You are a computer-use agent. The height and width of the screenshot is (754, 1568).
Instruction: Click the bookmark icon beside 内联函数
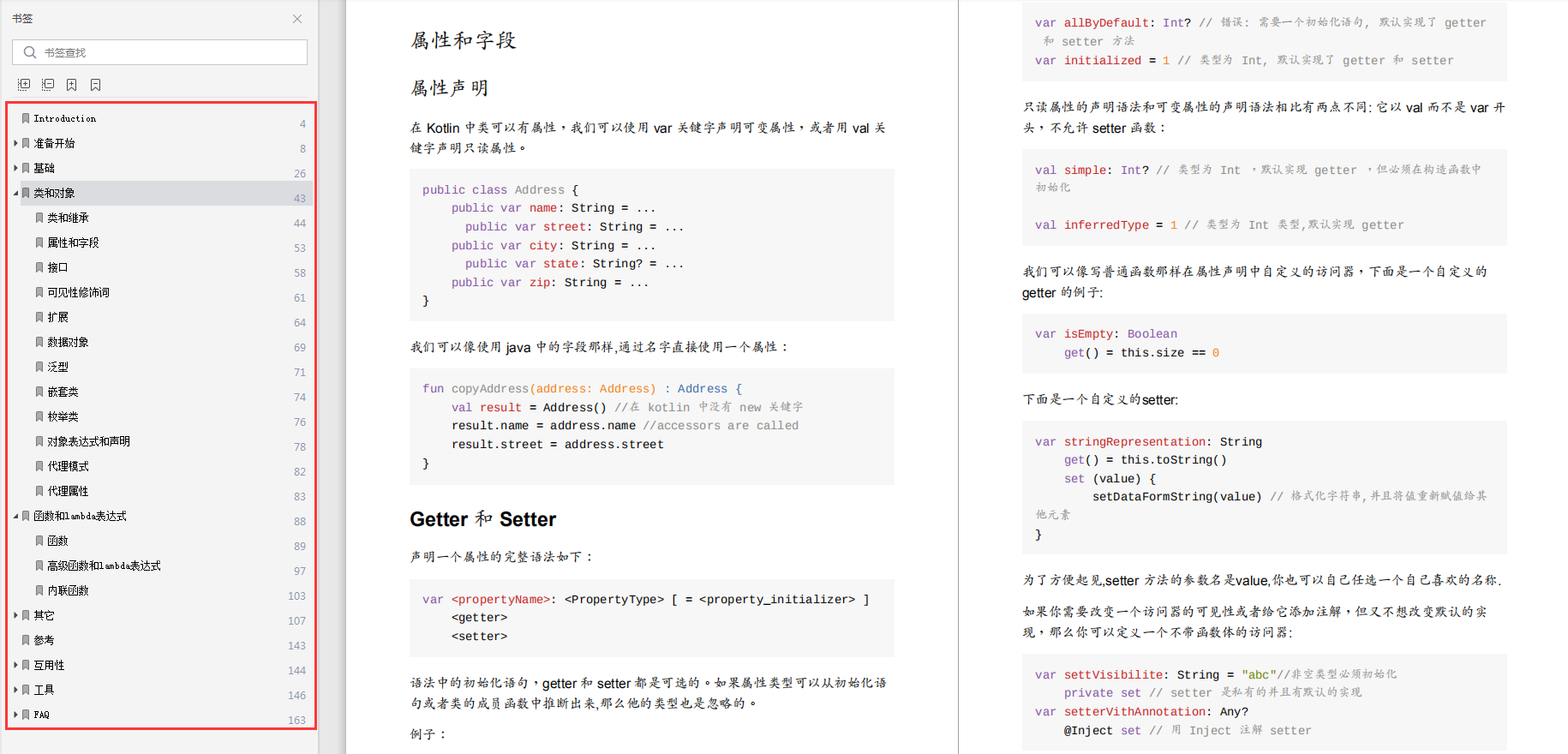tap(39, 590)
